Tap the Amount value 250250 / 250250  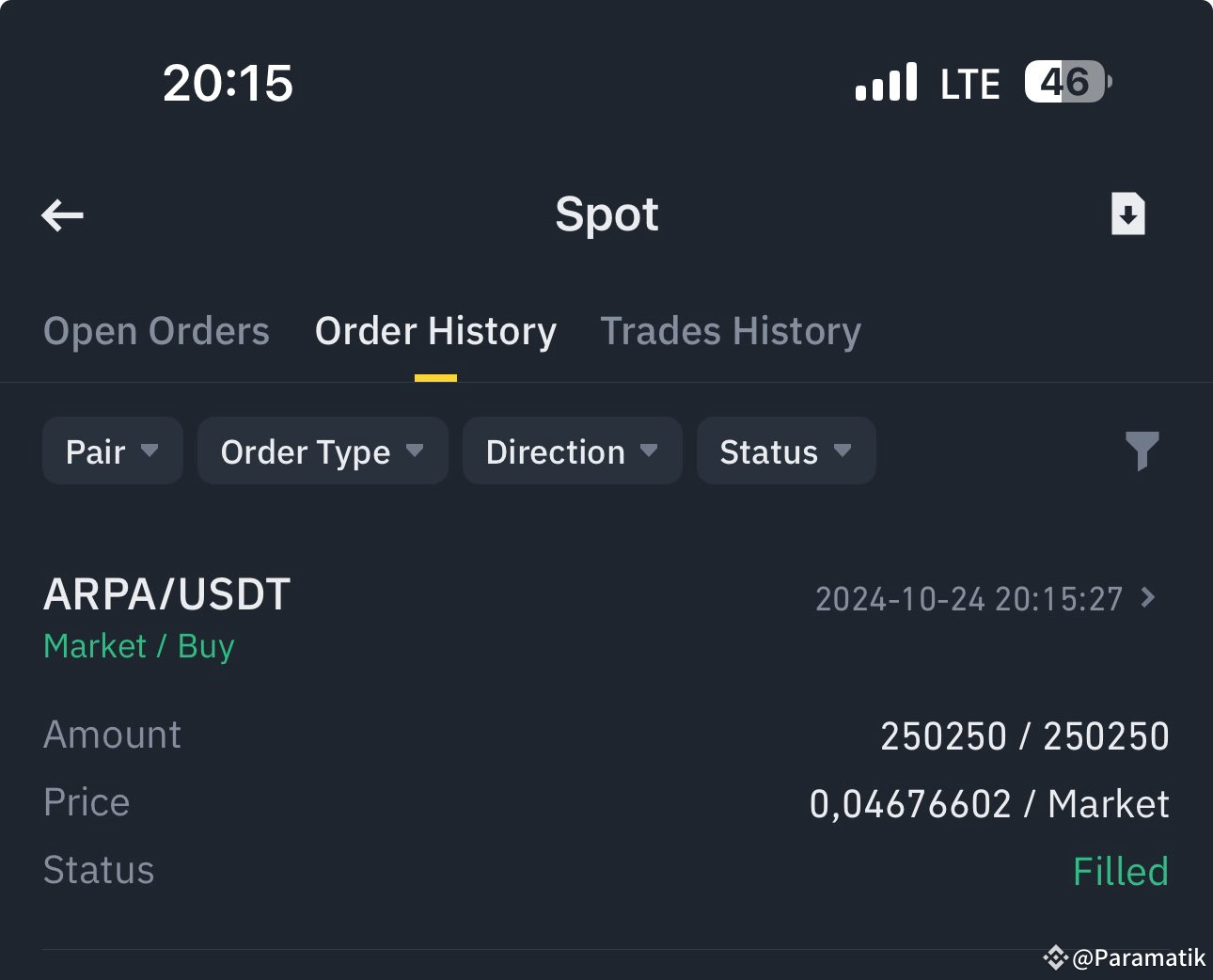click(x=1023, y=735)
